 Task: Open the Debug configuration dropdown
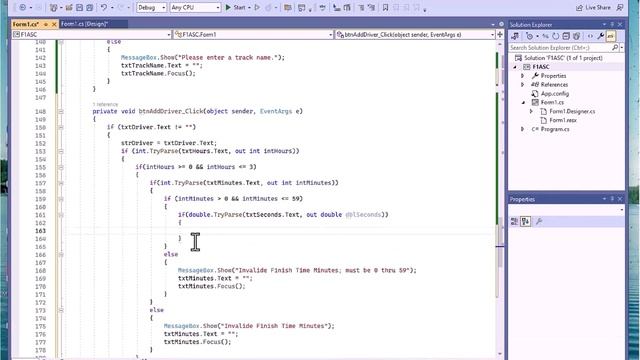[x=151, y=7]
